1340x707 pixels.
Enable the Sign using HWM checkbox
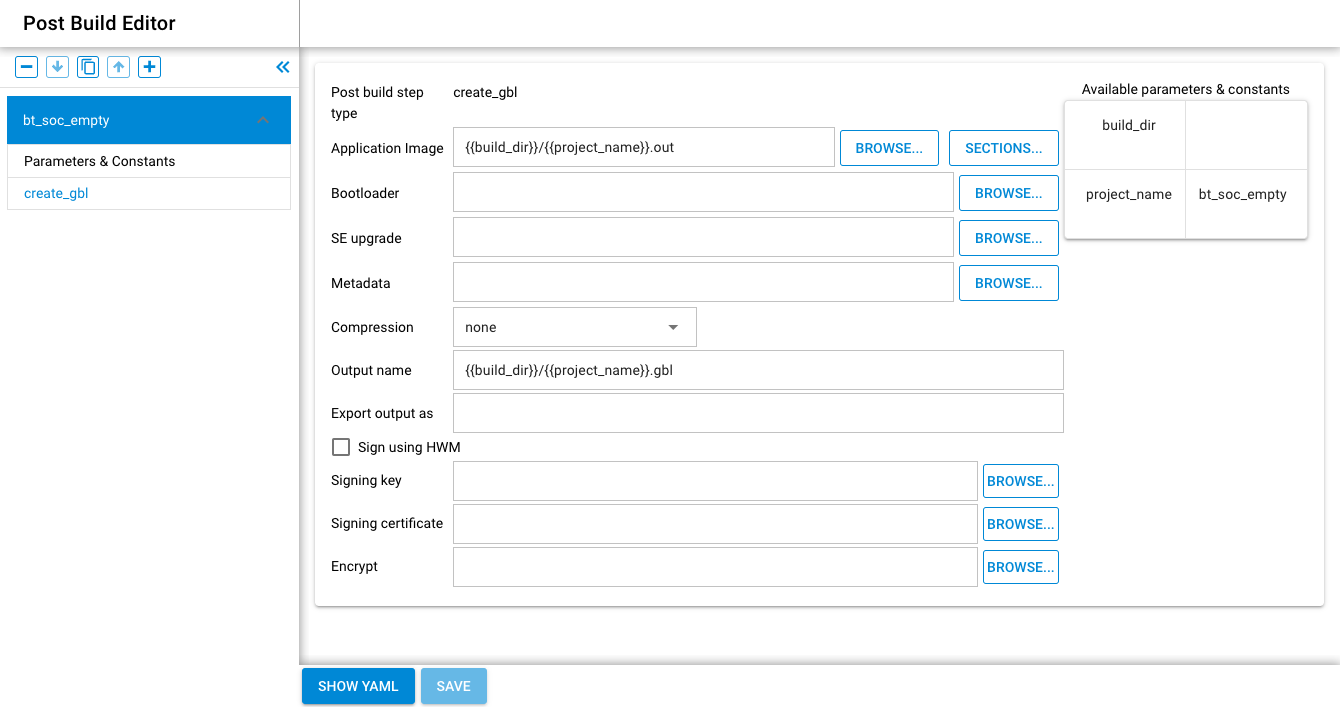[x=341, y=447]
